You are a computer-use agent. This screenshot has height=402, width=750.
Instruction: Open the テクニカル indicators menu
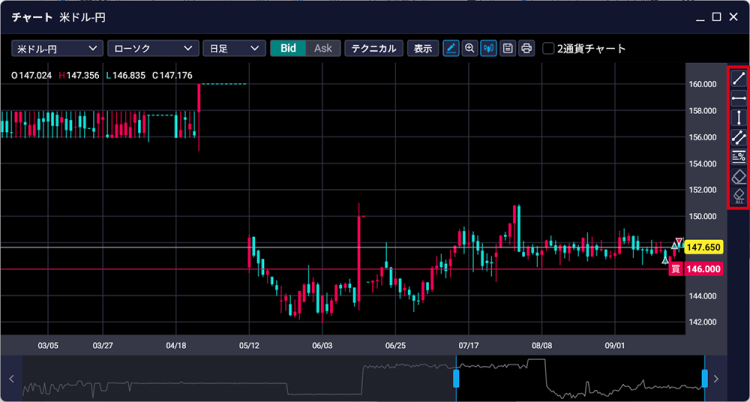pos(373,48)
